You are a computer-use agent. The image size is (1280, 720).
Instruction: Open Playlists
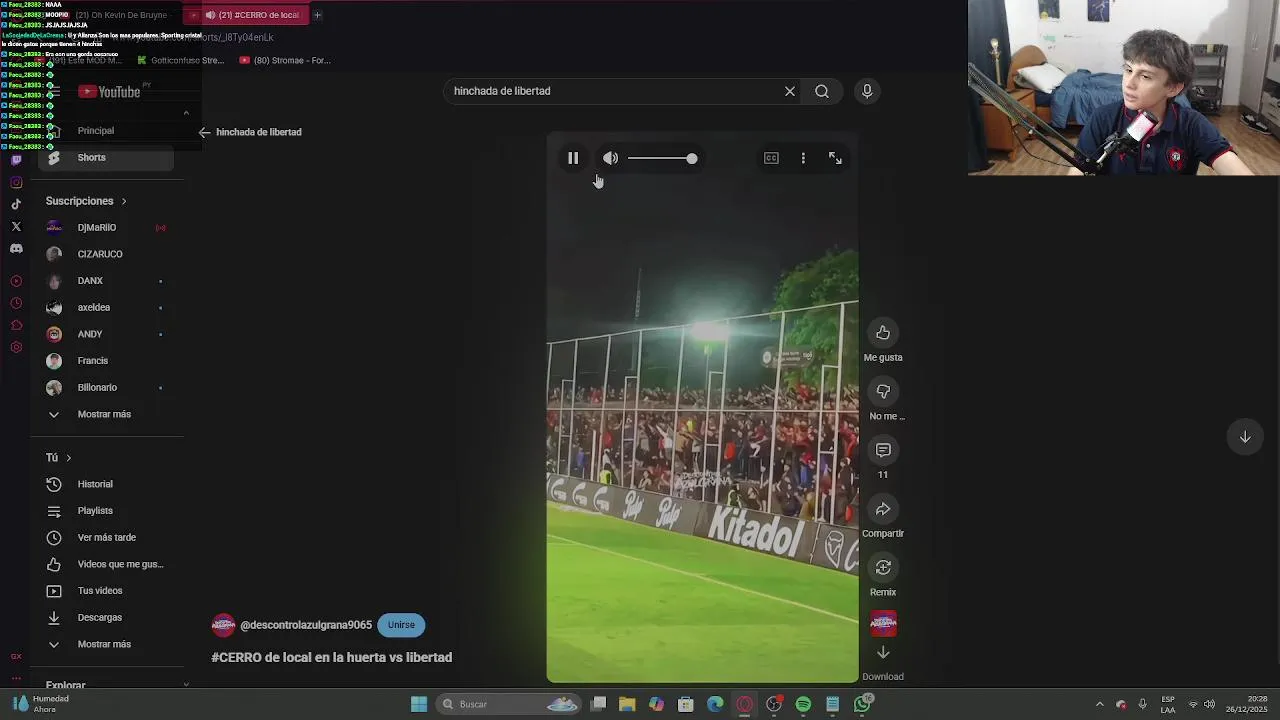tap(106, 511)
